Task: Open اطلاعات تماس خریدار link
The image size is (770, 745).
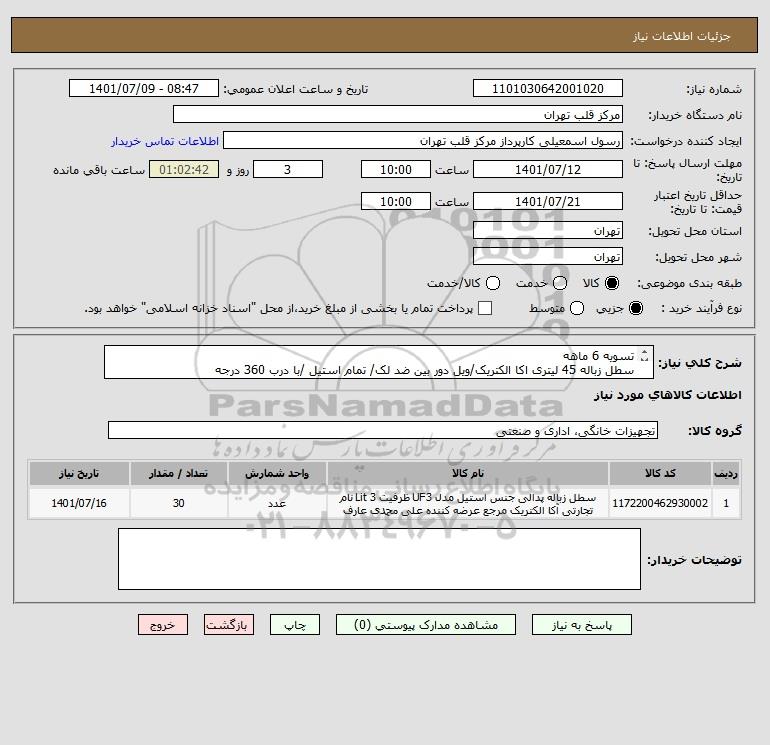Action: tap(165, 141)
